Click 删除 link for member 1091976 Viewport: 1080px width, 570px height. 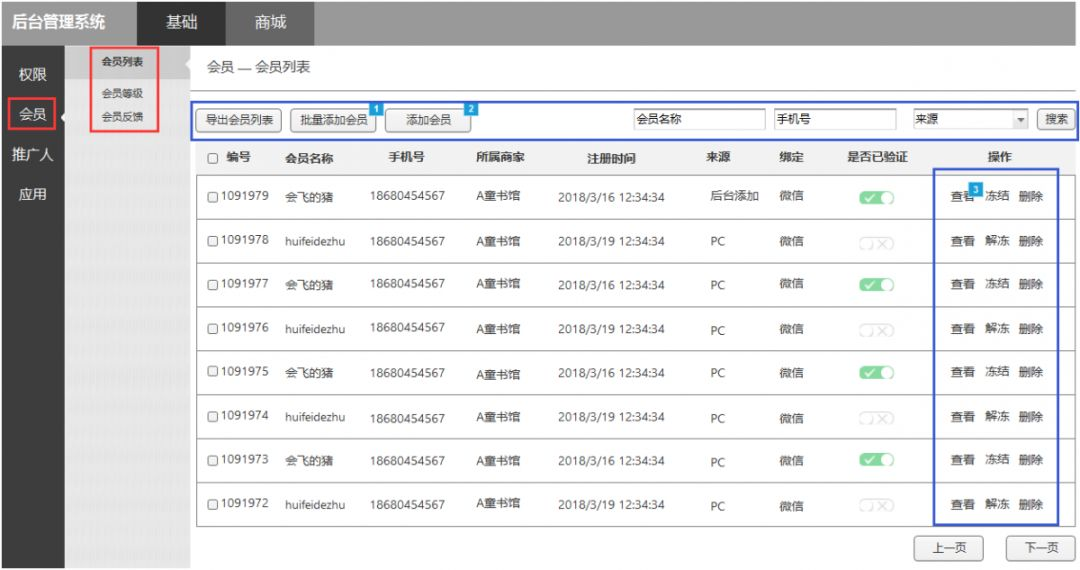[x=1030, y=329]
